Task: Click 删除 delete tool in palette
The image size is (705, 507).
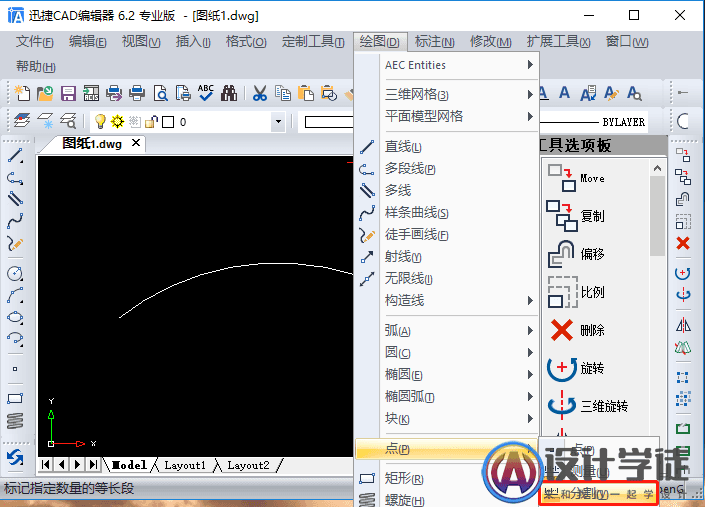Action: pyautogui.click(x=576, y=330)
